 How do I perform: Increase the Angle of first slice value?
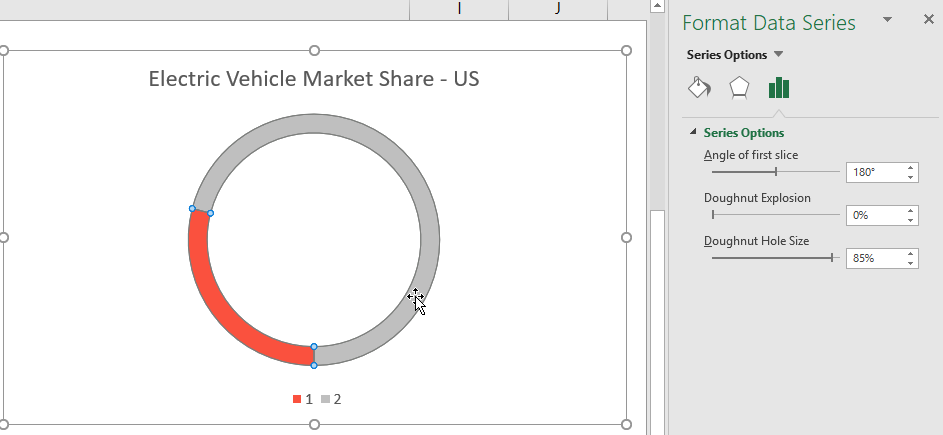coord(911,168)
